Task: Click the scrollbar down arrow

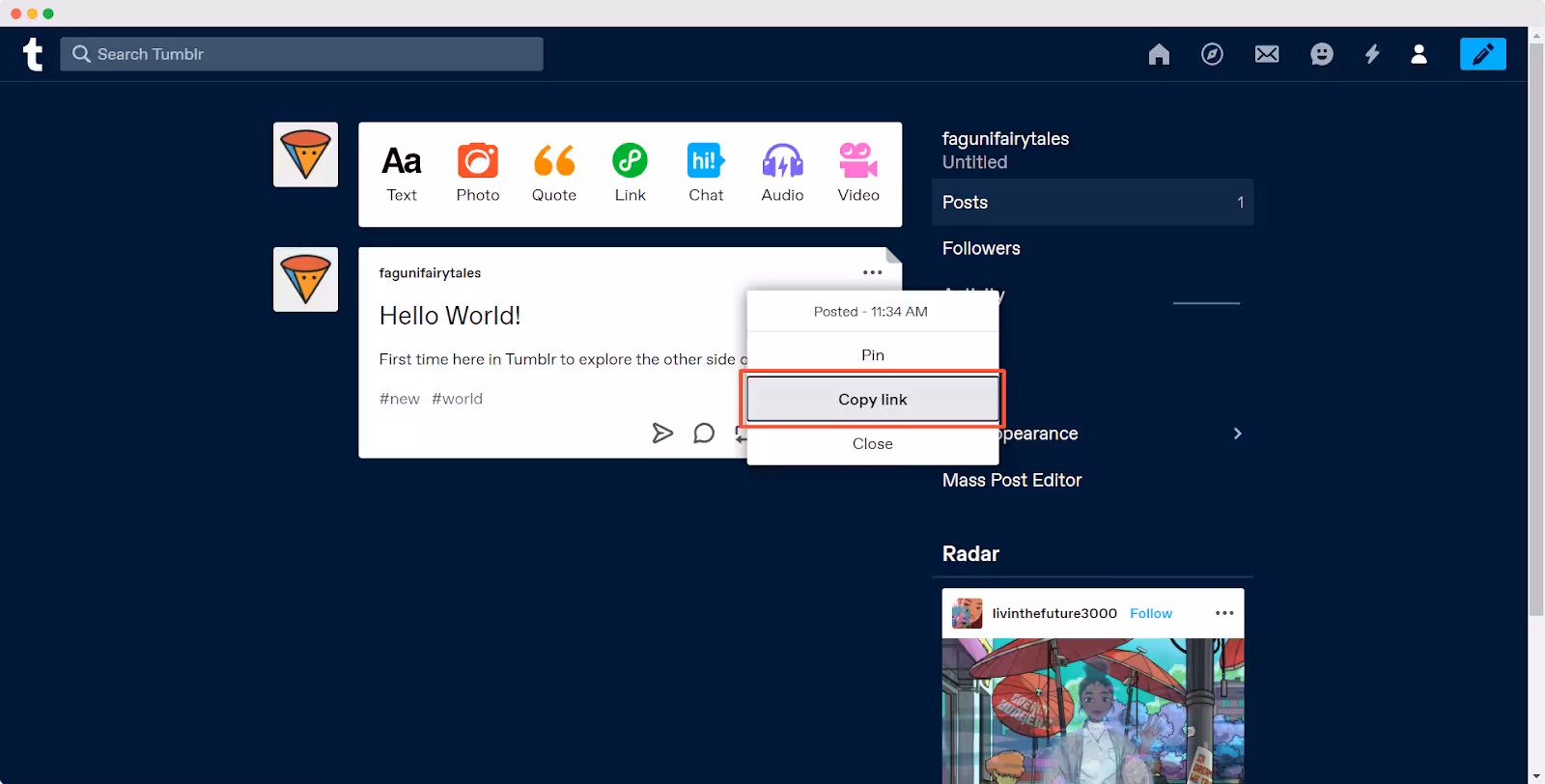Action: click(1536, 776)
